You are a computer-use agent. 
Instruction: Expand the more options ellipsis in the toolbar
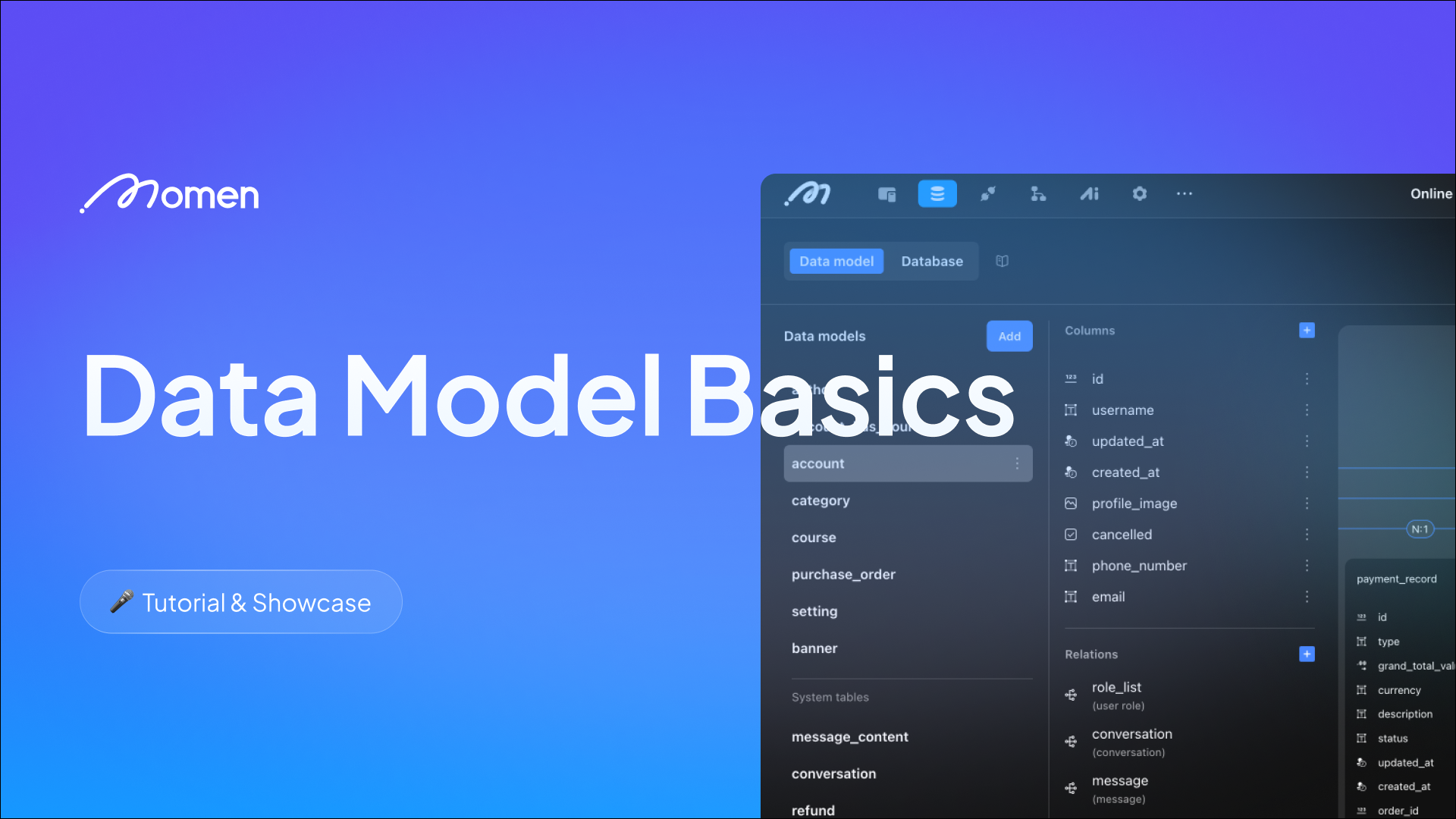(x=1185, y=194)
